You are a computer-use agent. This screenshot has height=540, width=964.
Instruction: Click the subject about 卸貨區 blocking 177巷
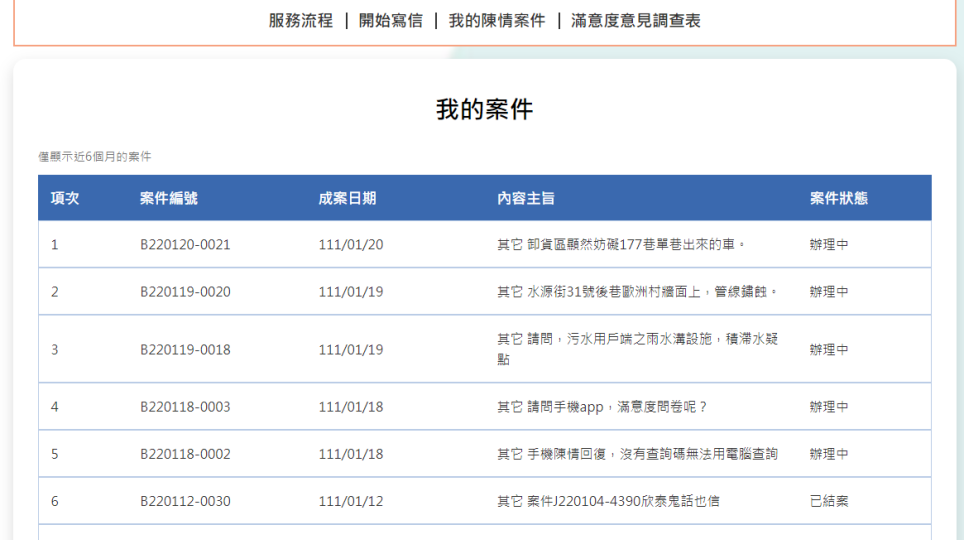[x=621, y=244]
